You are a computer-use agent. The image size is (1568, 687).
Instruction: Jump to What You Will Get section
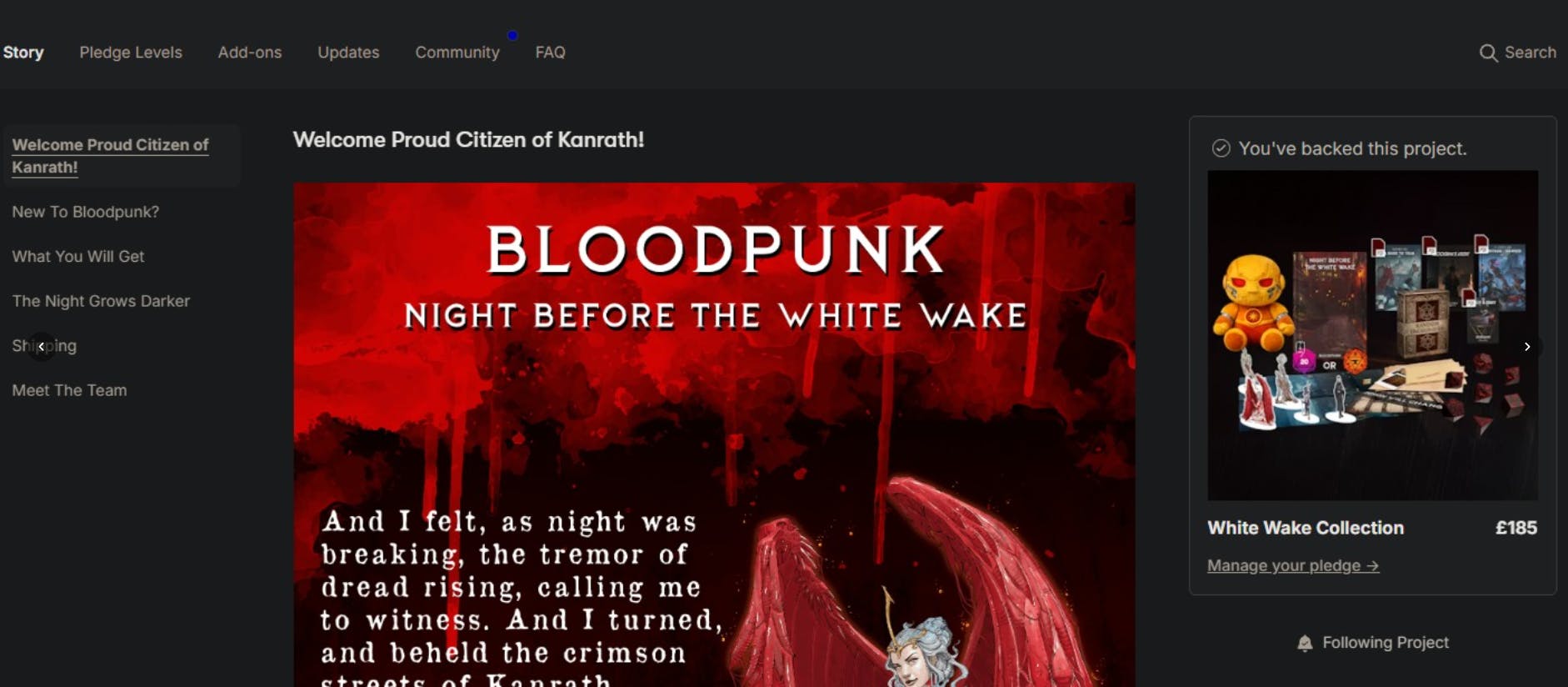(78, 257)
